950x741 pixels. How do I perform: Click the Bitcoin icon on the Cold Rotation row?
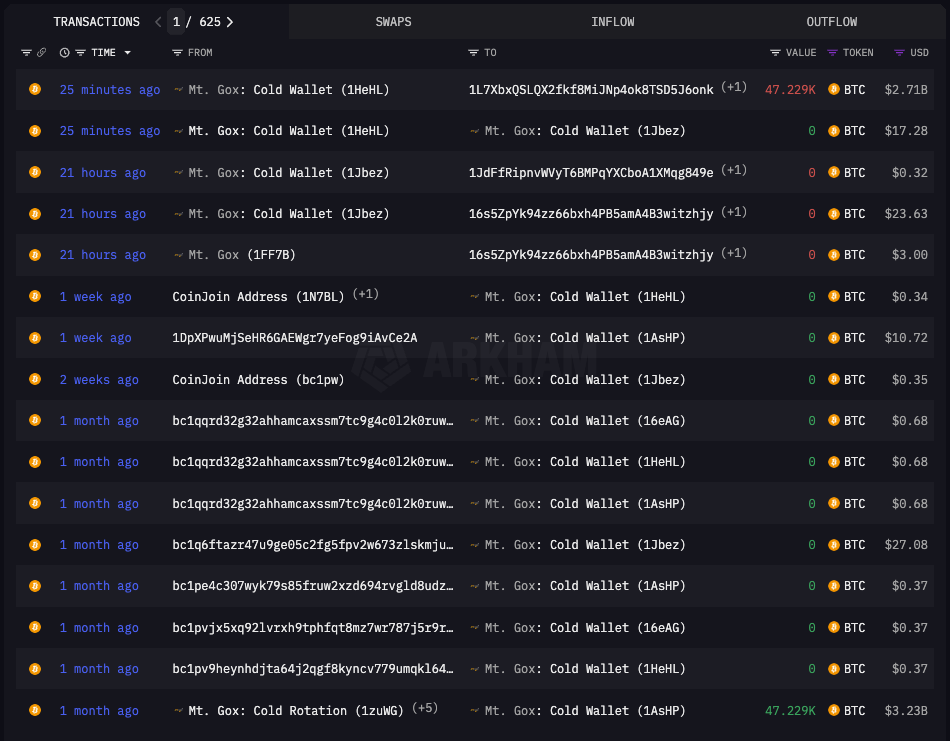point(34,711)
